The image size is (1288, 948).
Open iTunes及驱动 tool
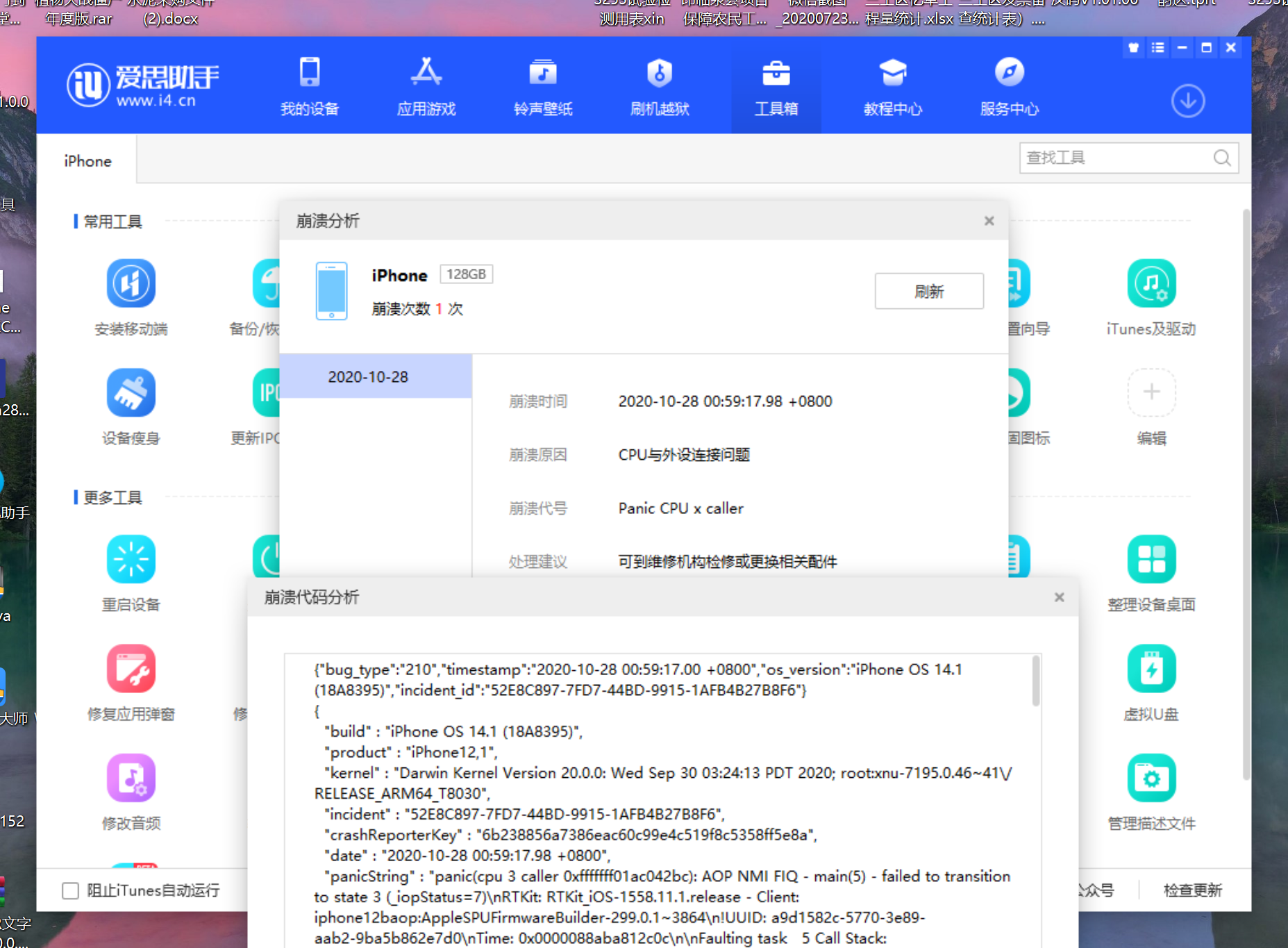point(1151,284)
